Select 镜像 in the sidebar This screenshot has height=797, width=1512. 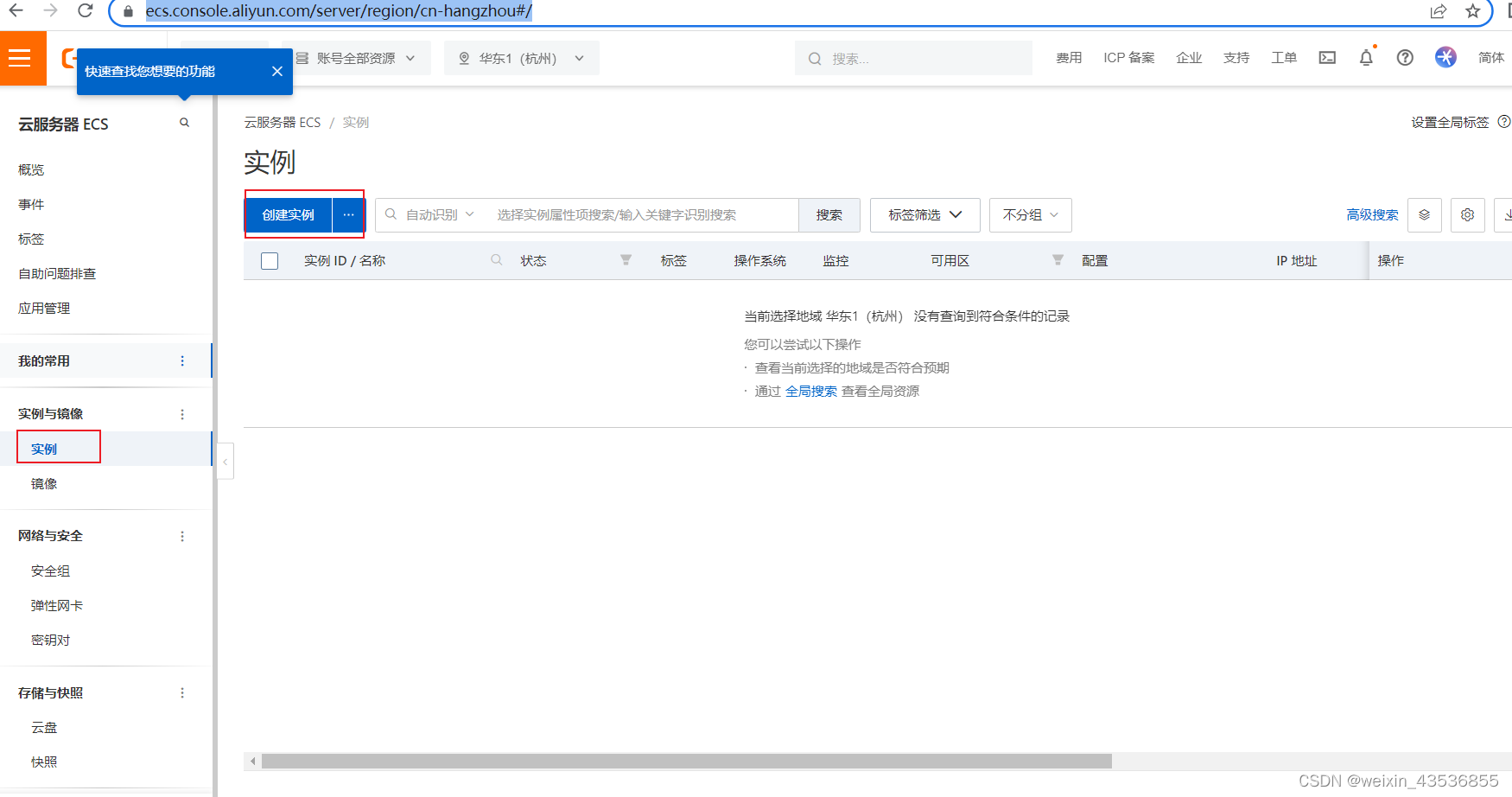(x=44, y=483)
